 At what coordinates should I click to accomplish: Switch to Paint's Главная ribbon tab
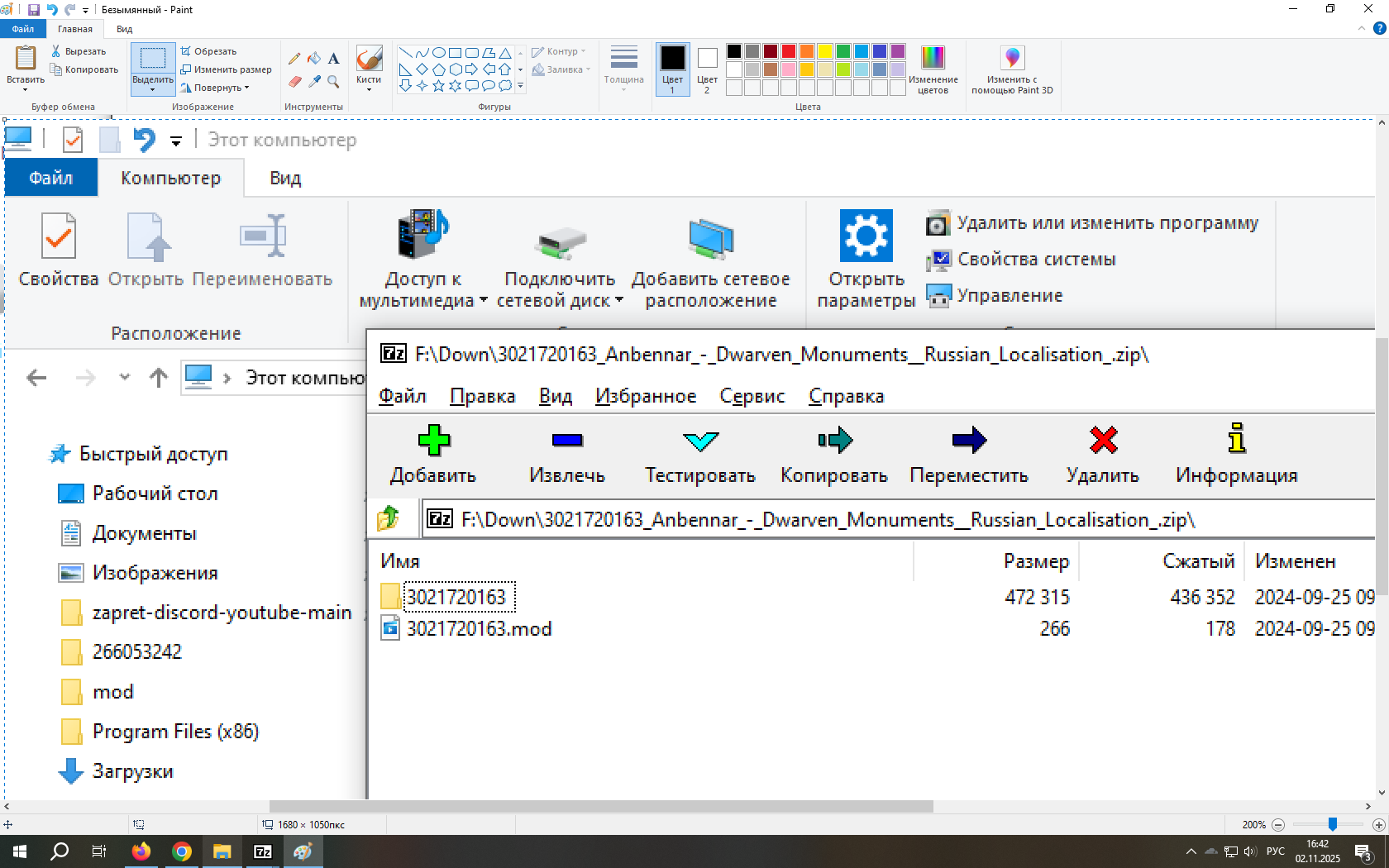point(75,29)
